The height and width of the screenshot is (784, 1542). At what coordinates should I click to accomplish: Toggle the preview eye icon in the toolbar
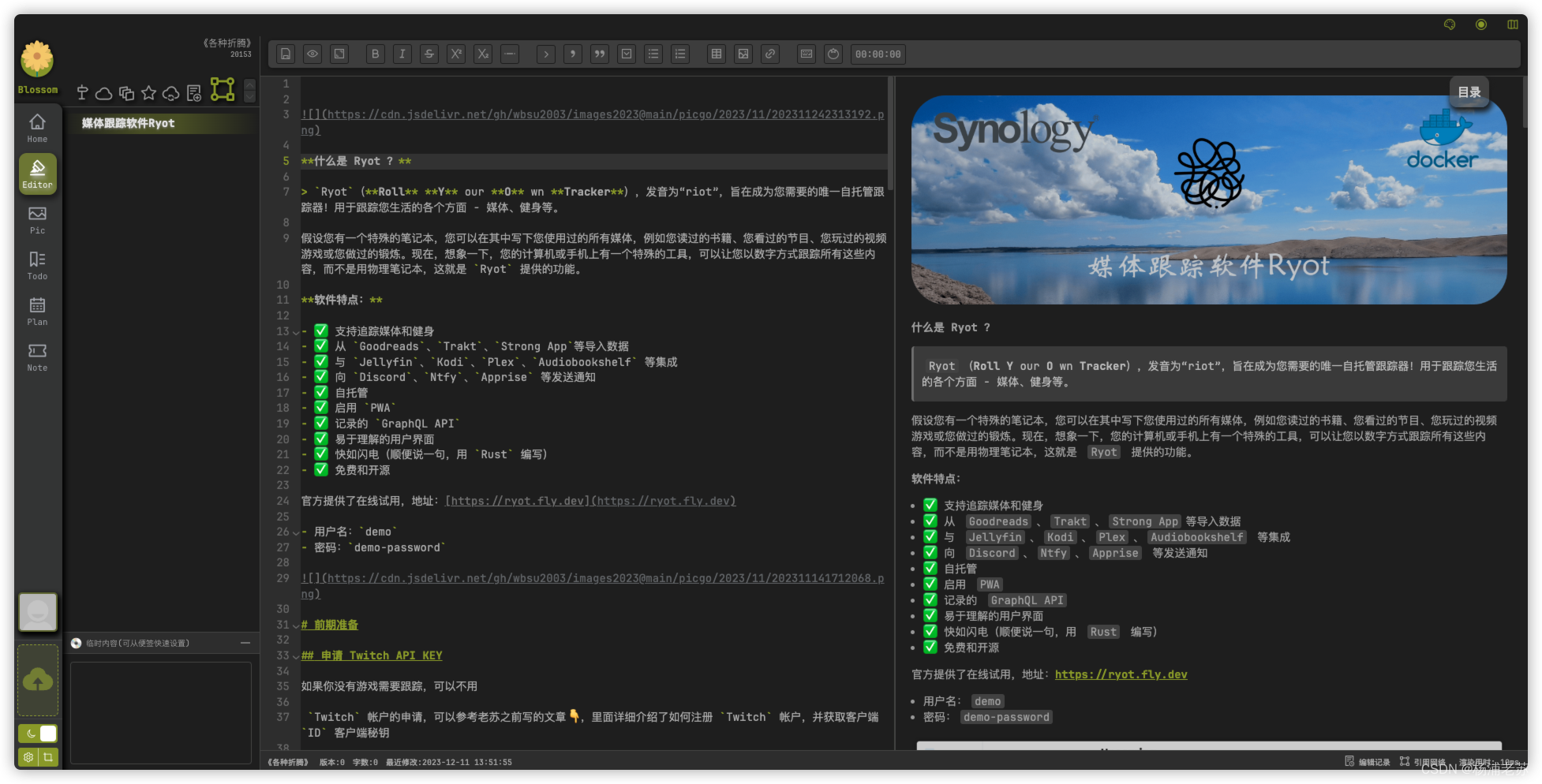point(313,54)
